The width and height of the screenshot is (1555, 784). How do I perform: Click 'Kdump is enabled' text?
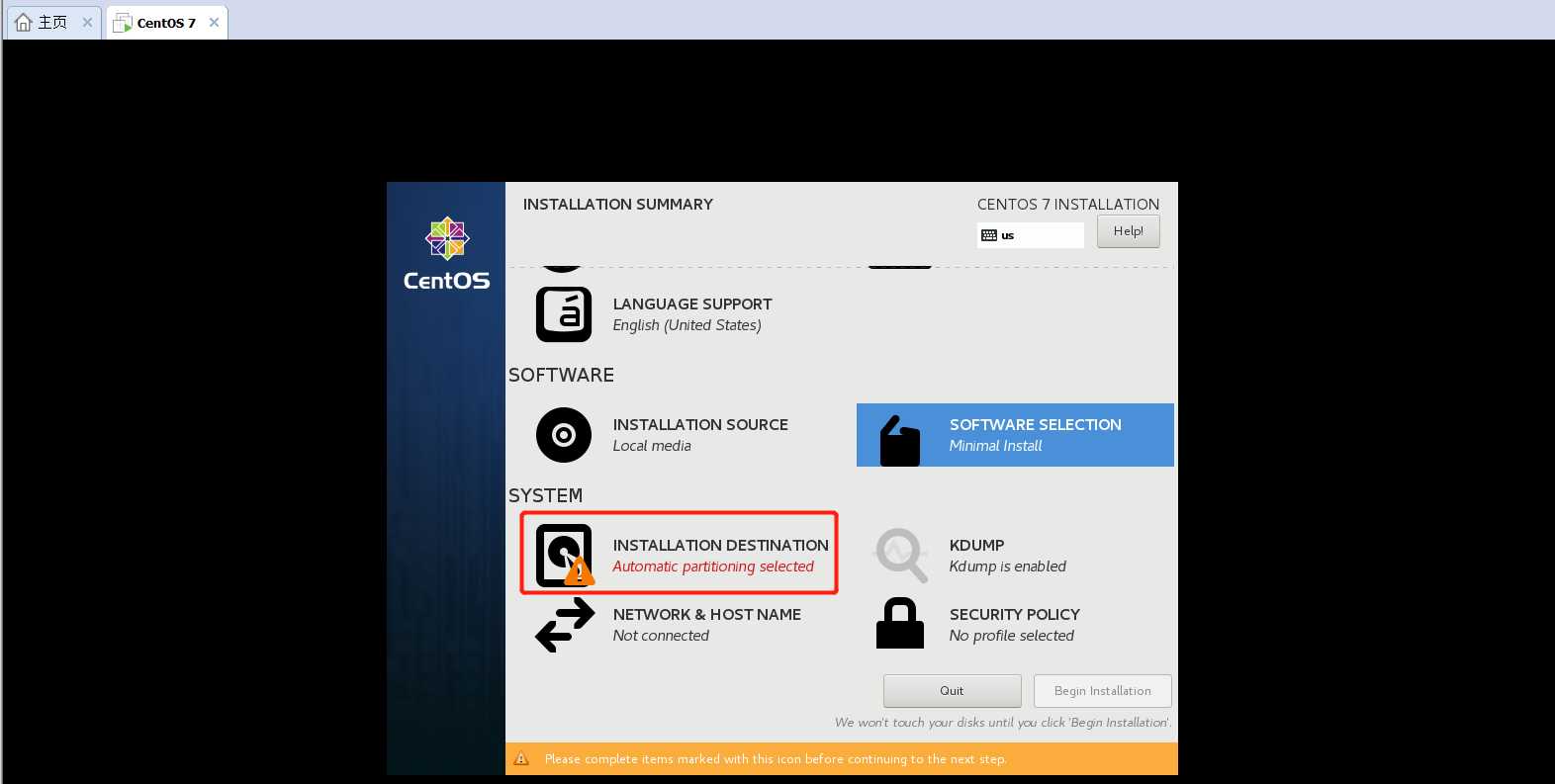[x=1007, y=566]
